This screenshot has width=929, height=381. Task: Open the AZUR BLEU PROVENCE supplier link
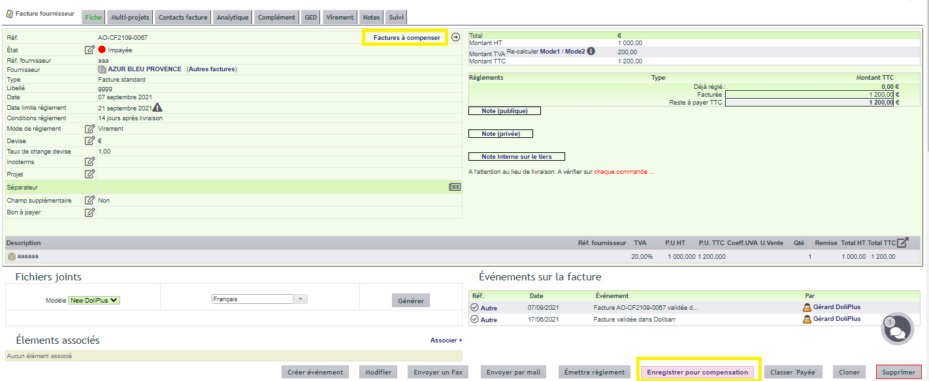(145, 69)
